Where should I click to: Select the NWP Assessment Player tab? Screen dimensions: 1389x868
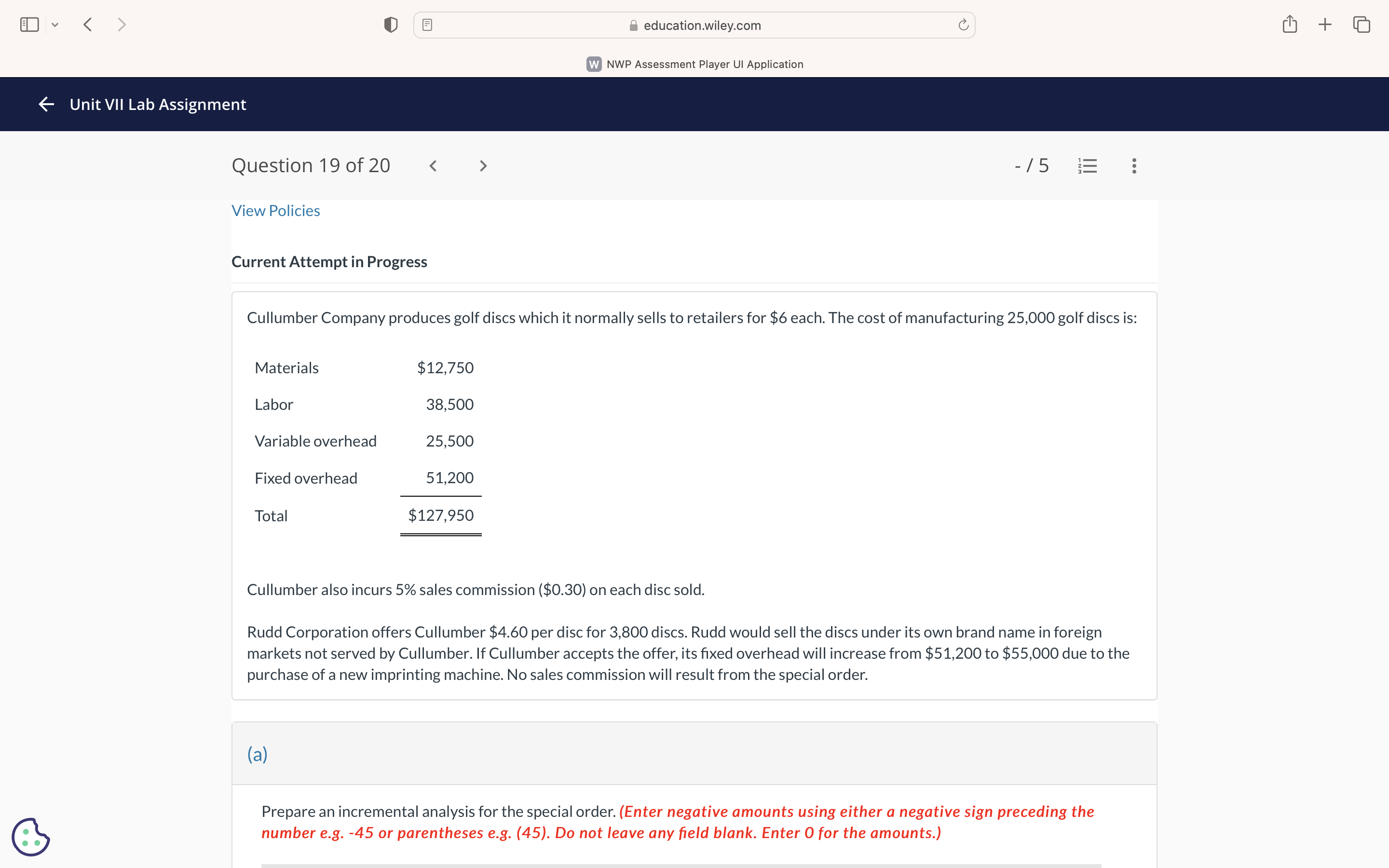694,64
